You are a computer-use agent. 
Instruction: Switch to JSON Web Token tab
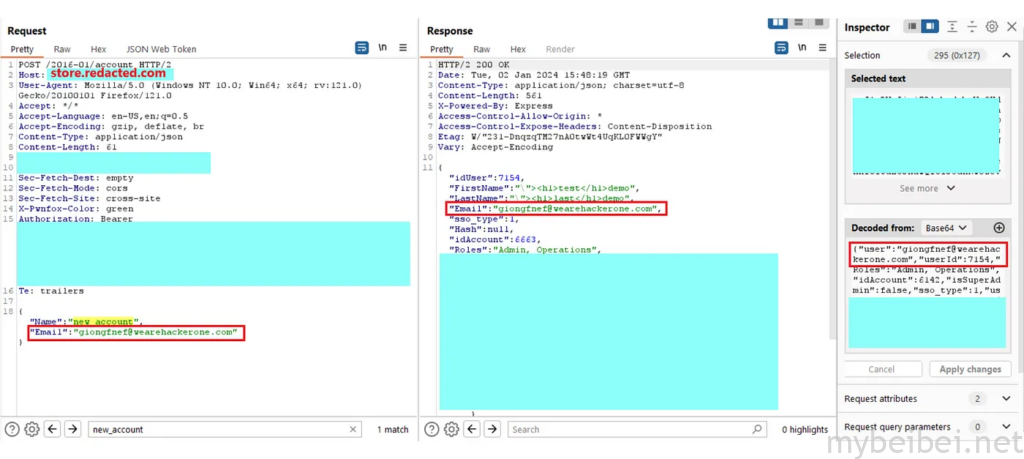(161, 49)
